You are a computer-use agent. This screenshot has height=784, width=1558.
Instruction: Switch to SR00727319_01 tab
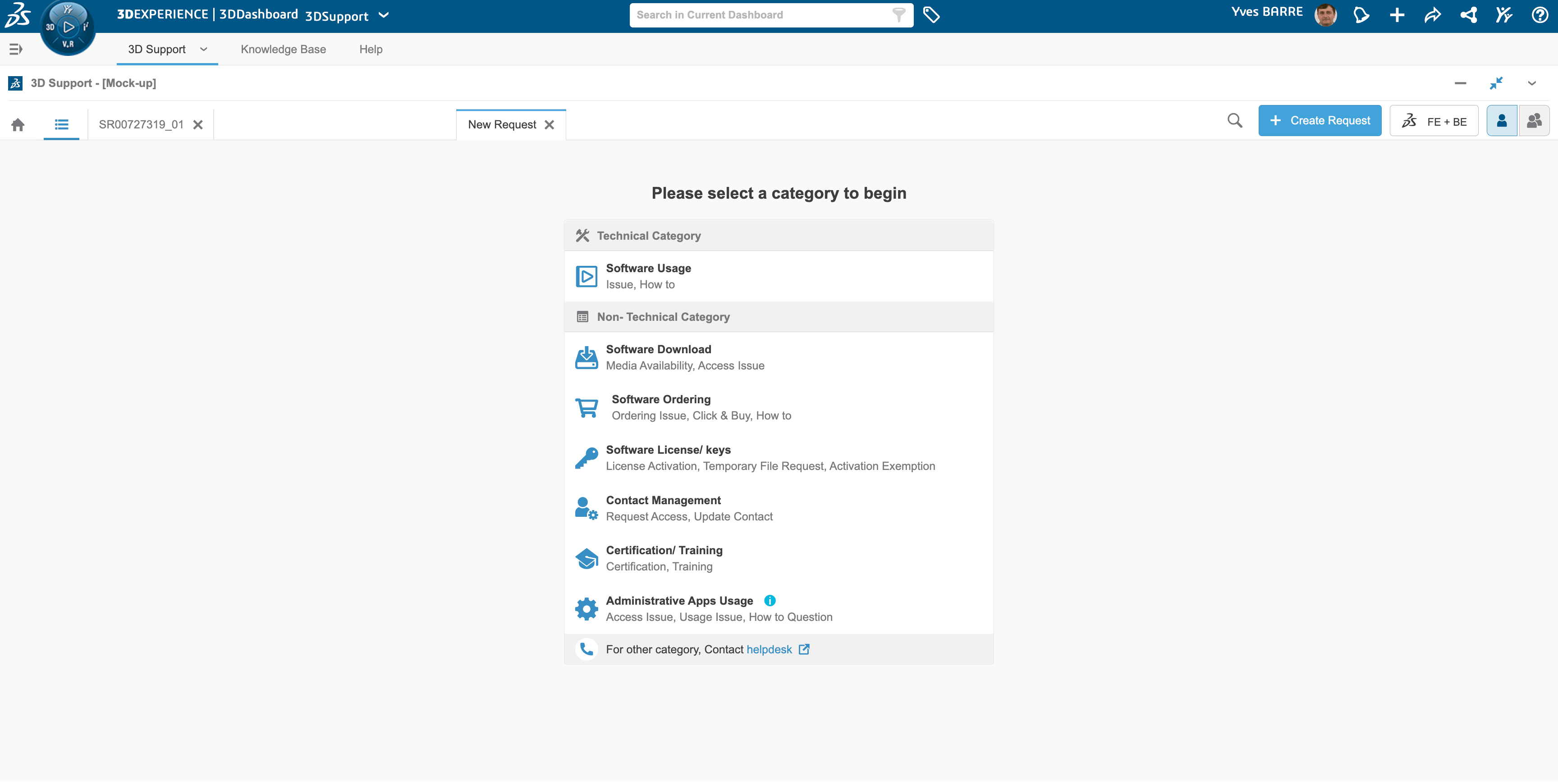point(141,124)
